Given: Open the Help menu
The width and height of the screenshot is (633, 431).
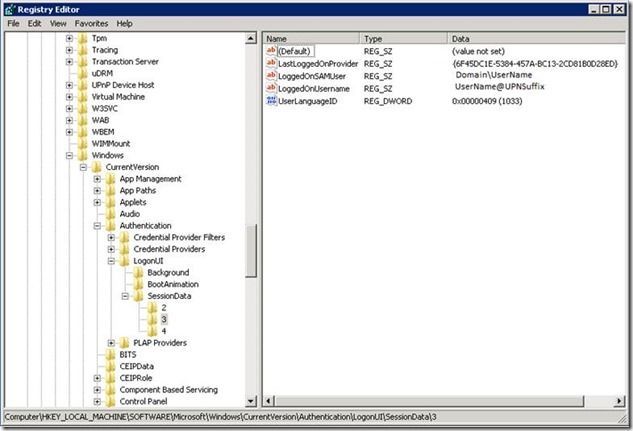Looking at the screenshot, I should coord(124,23).
